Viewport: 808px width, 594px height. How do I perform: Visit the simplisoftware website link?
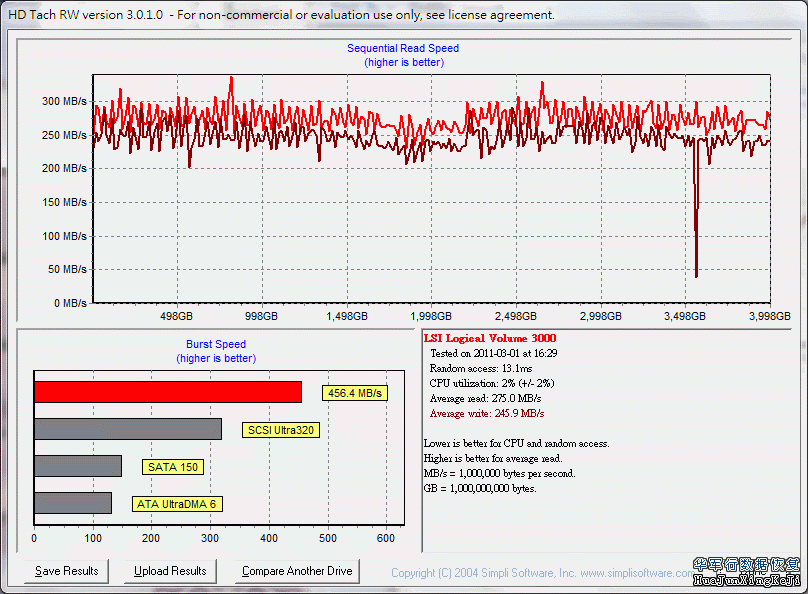(635, 573)
